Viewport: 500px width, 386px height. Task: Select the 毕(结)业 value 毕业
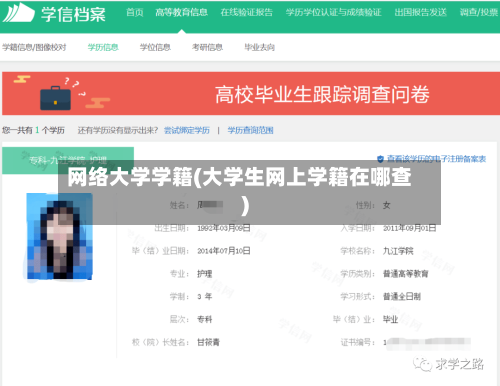tap(390, 319)
